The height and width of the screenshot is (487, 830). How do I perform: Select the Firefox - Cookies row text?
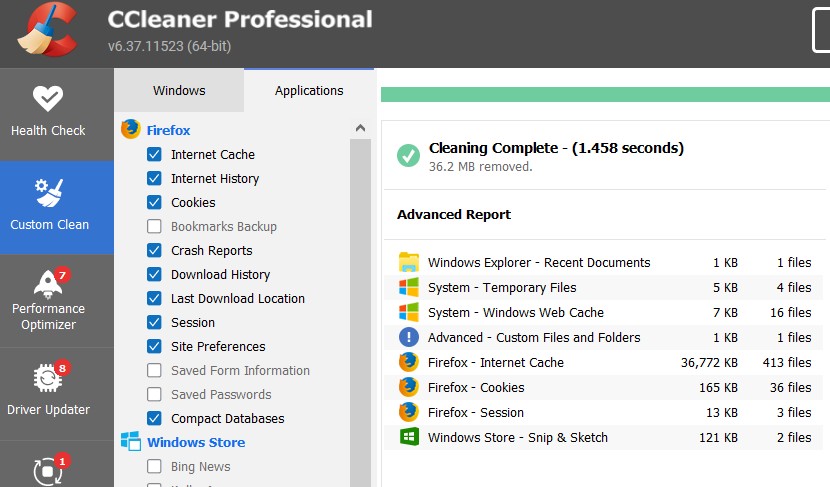tap(476, 387)
